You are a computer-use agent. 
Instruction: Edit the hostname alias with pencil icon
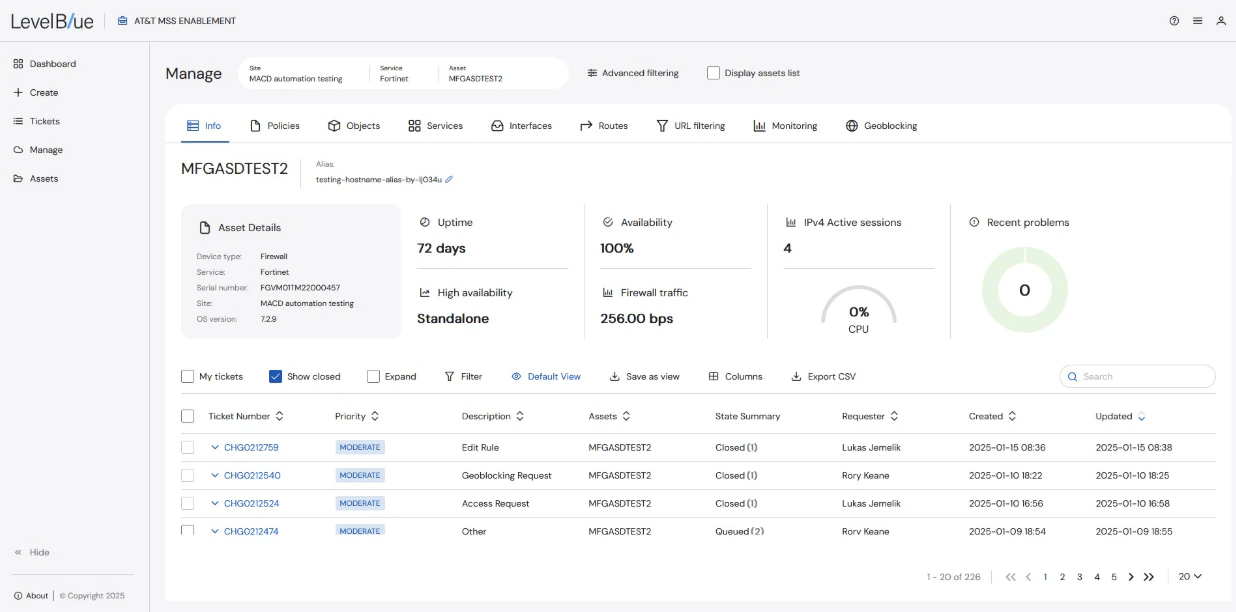click(x=449, y=180)
